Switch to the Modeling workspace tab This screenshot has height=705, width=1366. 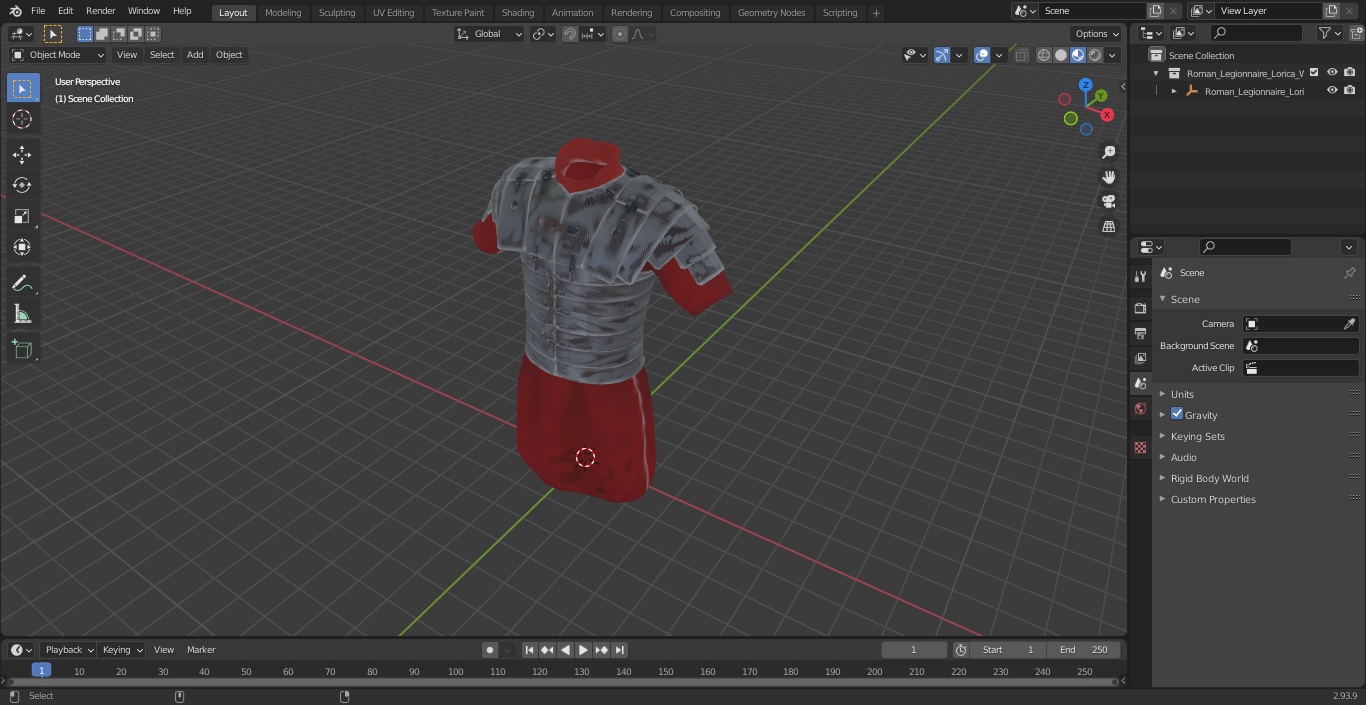283,13
